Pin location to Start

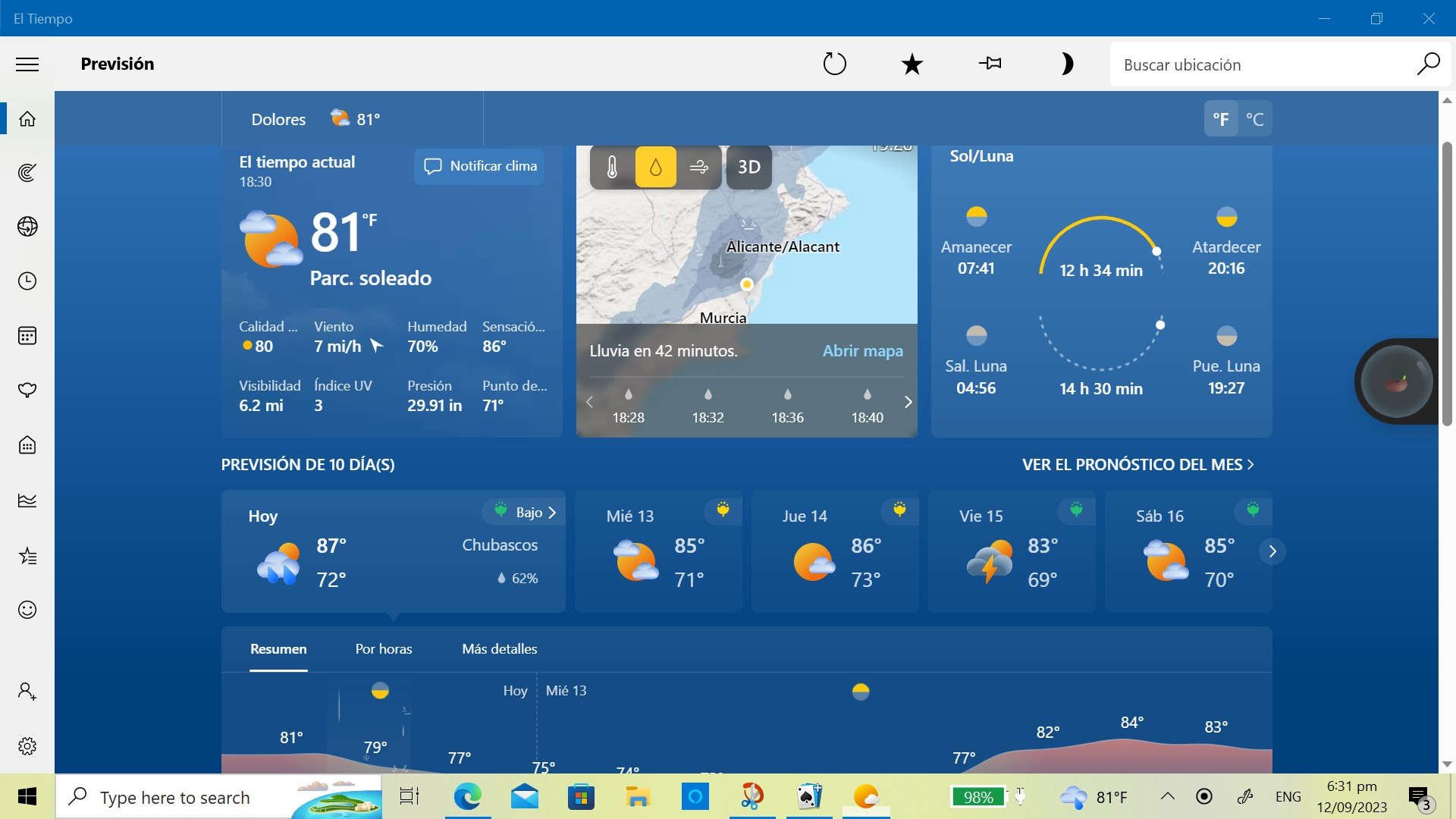coord(990,64)
